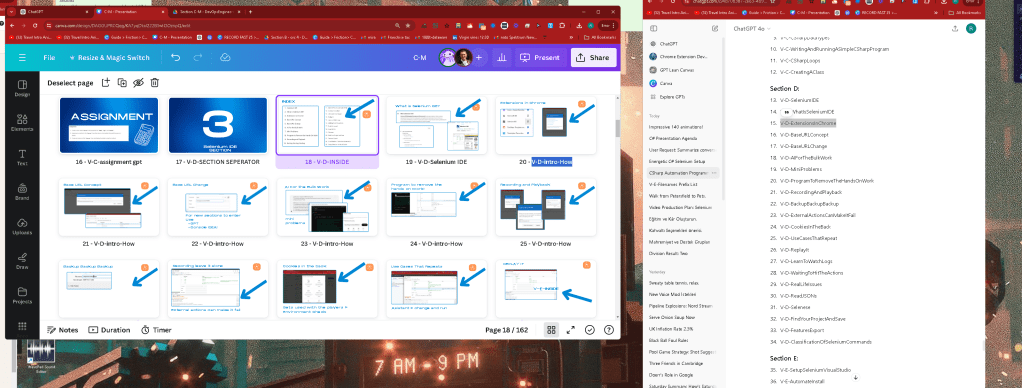Reload the Canva page
Viewport: 1022px width, 388px height.
[x=36, y=25]
